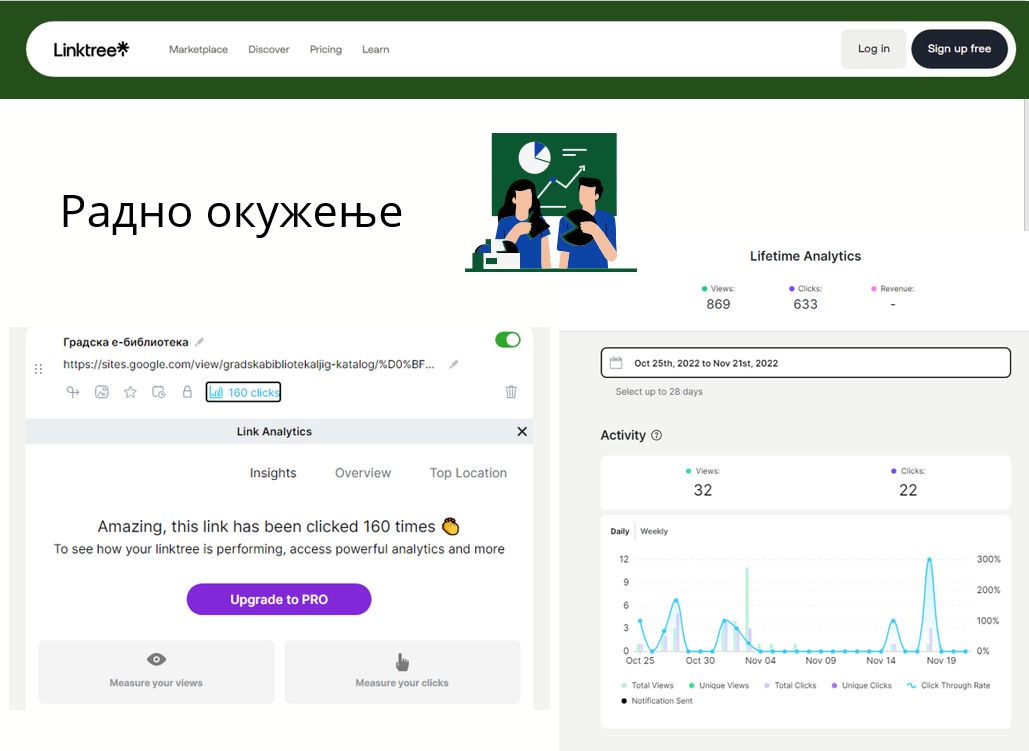Open the link thumbnail image icon
Image resolution: width=1029 pixels, height=751 pixels.
pyautogui.click(x=102, y=392)
